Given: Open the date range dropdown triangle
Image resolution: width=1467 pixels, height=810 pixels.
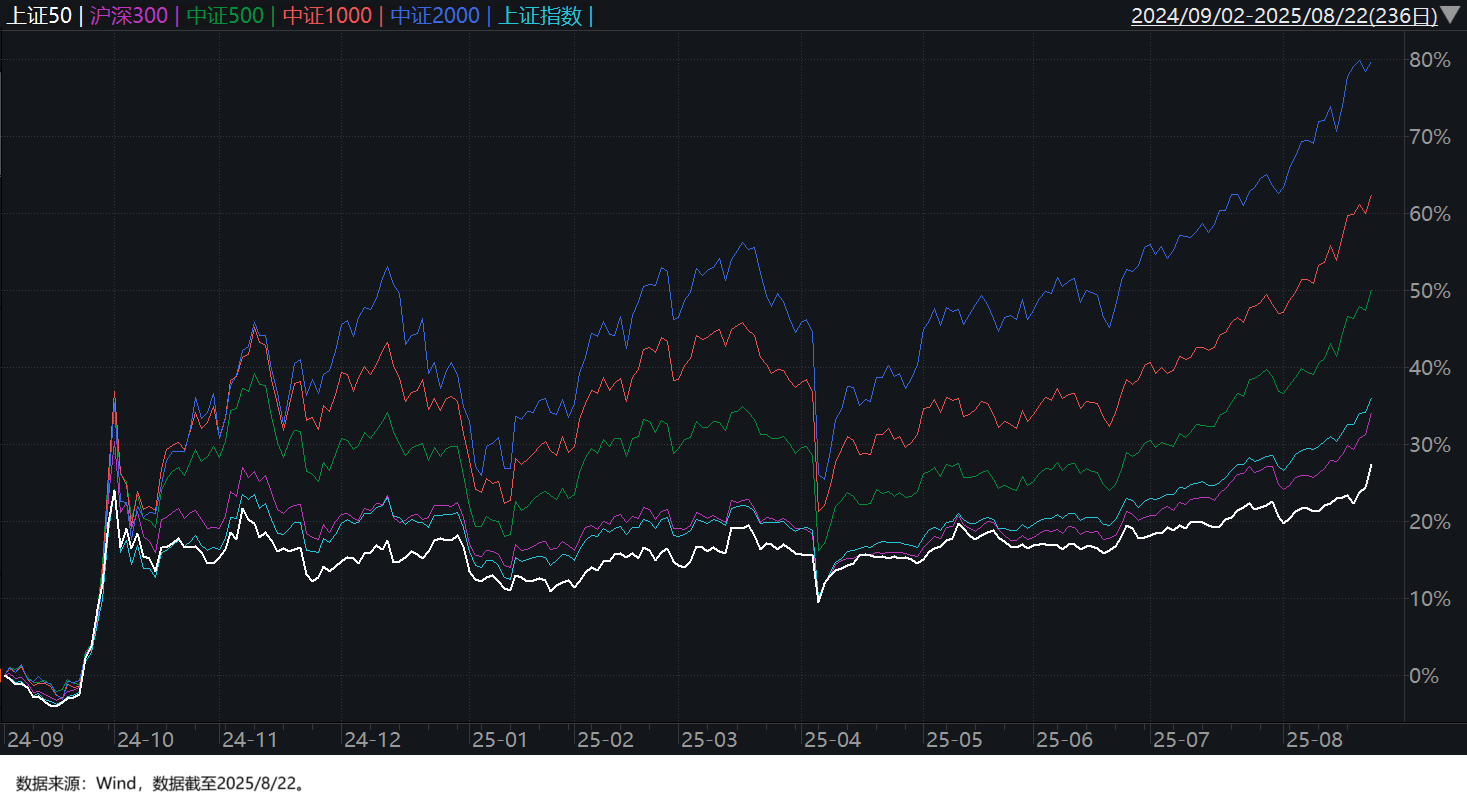Looking at the screenshot, I should (1449, 16).
